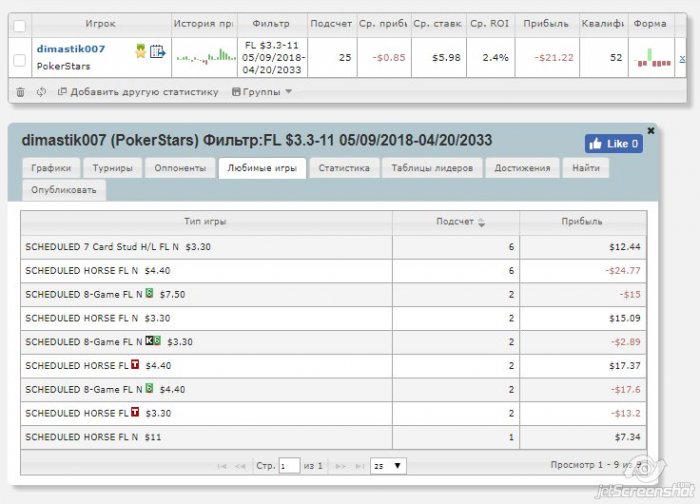Click the $5.98 average stake value
Screen dimensions: 700x504
tap(446, 58)
